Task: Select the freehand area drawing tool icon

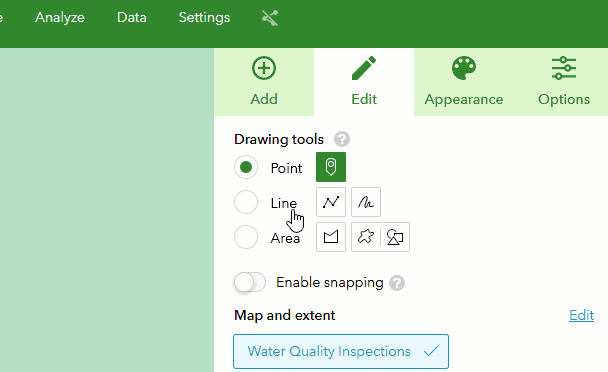Action: [x=366, y=237]
